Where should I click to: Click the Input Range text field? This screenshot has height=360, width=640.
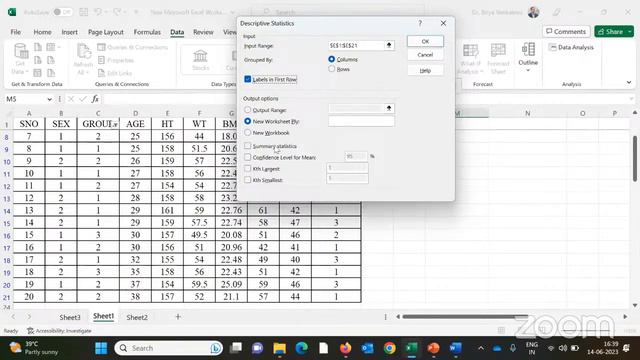356,45
